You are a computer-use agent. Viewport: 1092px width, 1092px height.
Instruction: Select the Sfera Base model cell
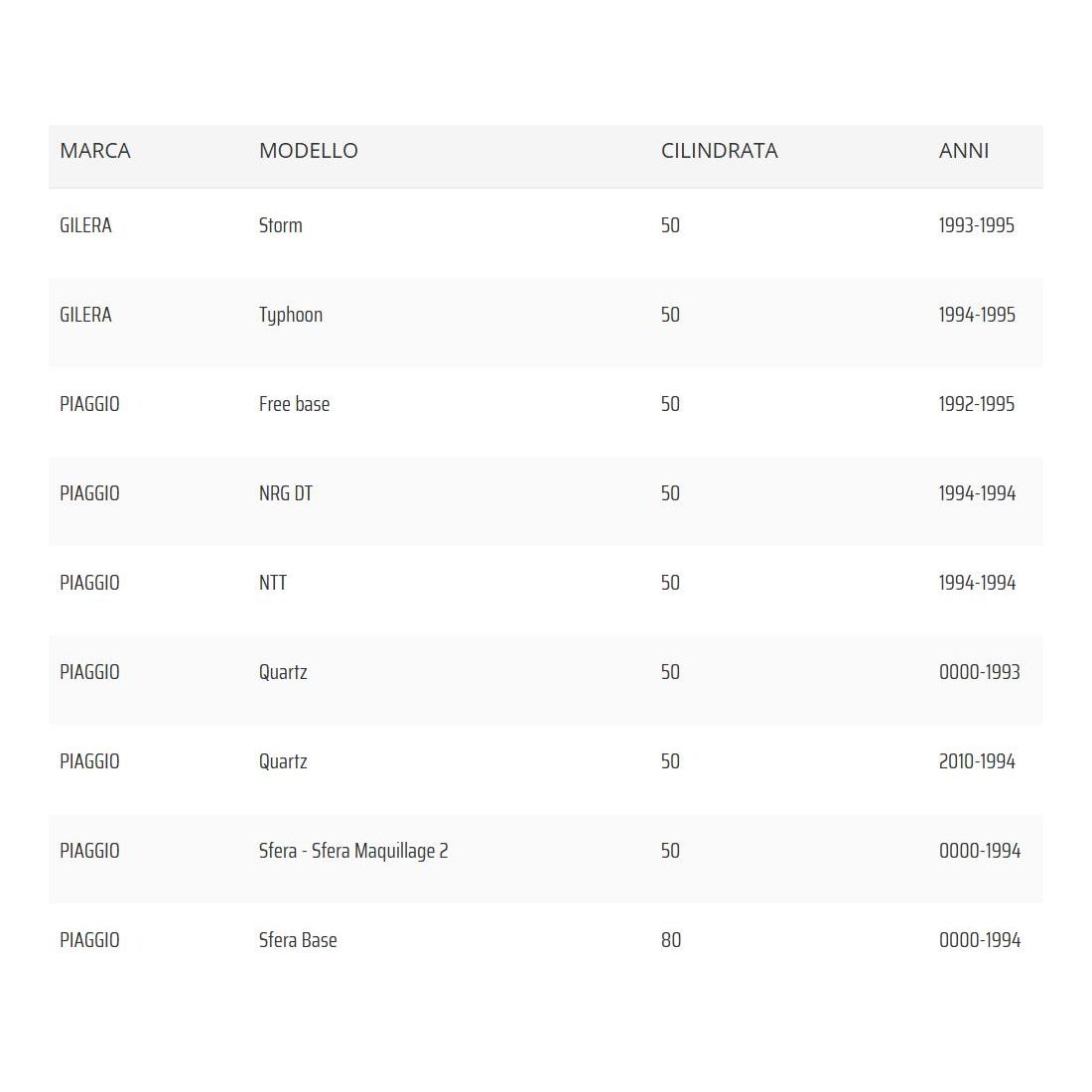298,940
